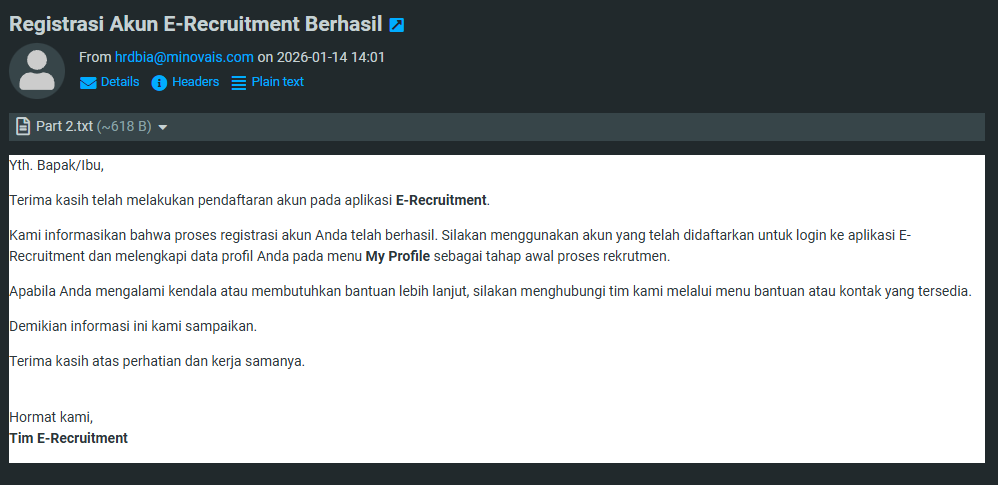Click the attachment size (~618 B)
Screen dimensions: 998x485
point(124,126)
